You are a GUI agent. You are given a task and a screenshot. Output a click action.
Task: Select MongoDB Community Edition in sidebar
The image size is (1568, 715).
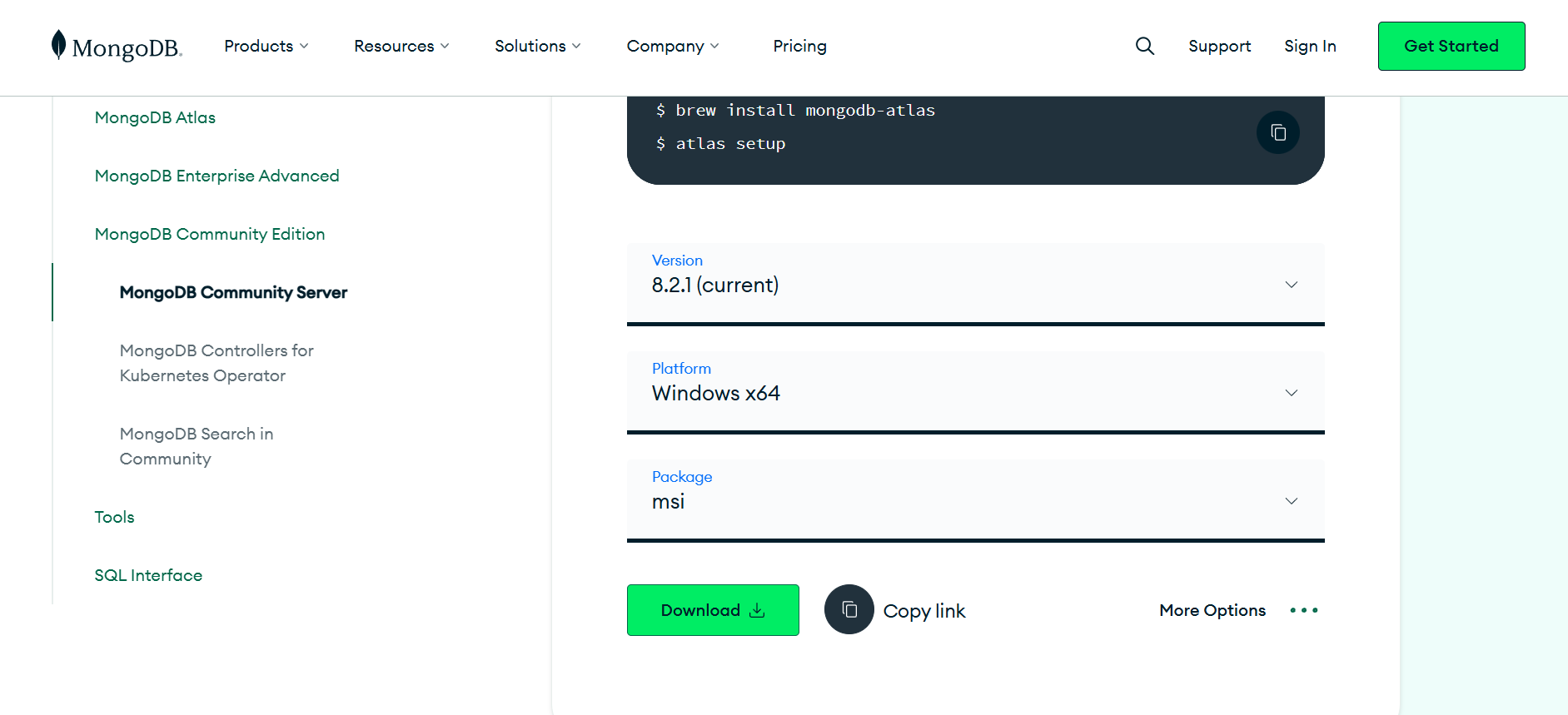[210, 234]
